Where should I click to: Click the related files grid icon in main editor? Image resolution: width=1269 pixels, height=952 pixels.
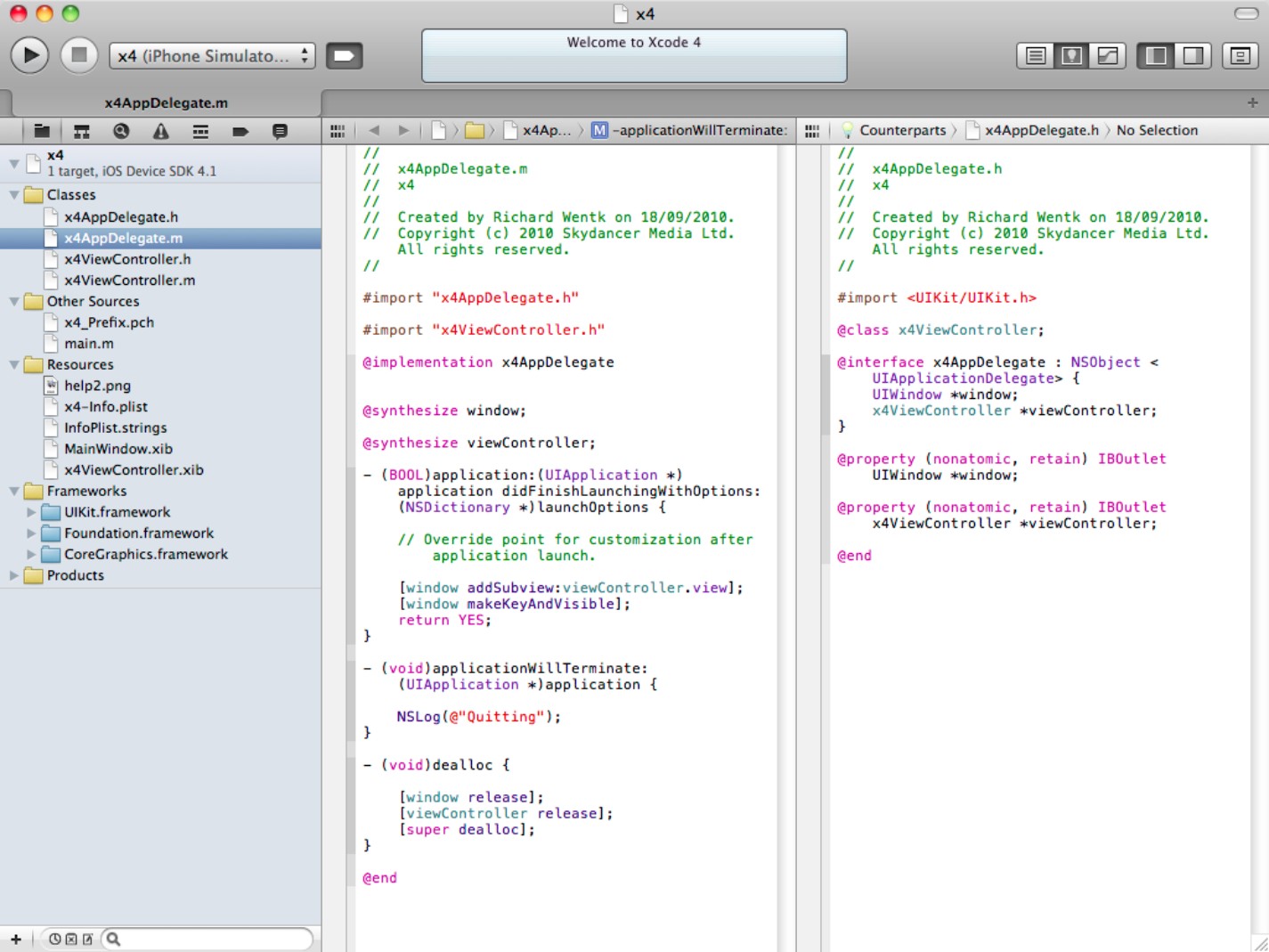(338, 131)
